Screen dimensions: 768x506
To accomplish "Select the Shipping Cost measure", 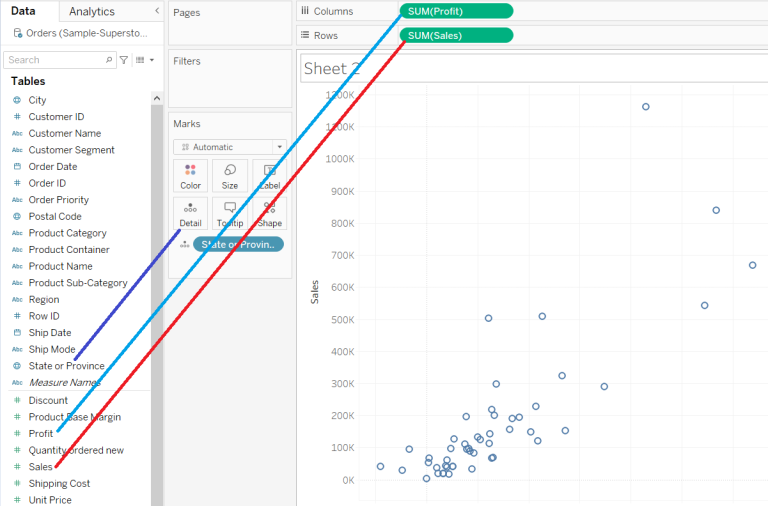I will pos(59,484).
